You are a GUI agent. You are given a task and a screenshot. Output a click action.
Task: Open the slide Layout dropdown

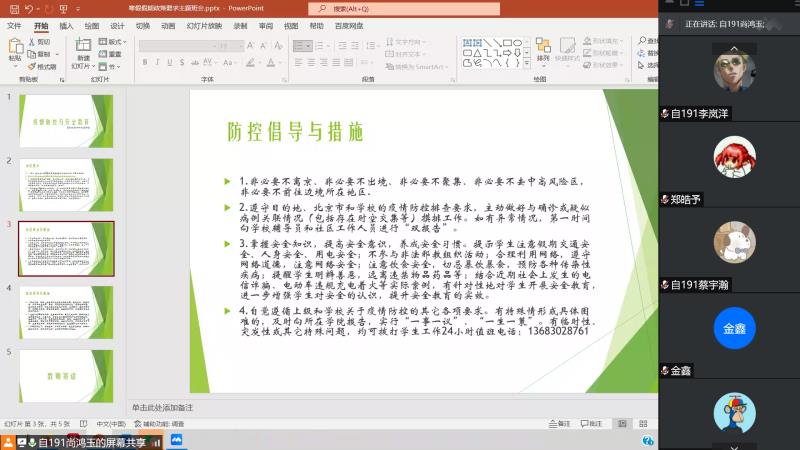coord(114,43)
